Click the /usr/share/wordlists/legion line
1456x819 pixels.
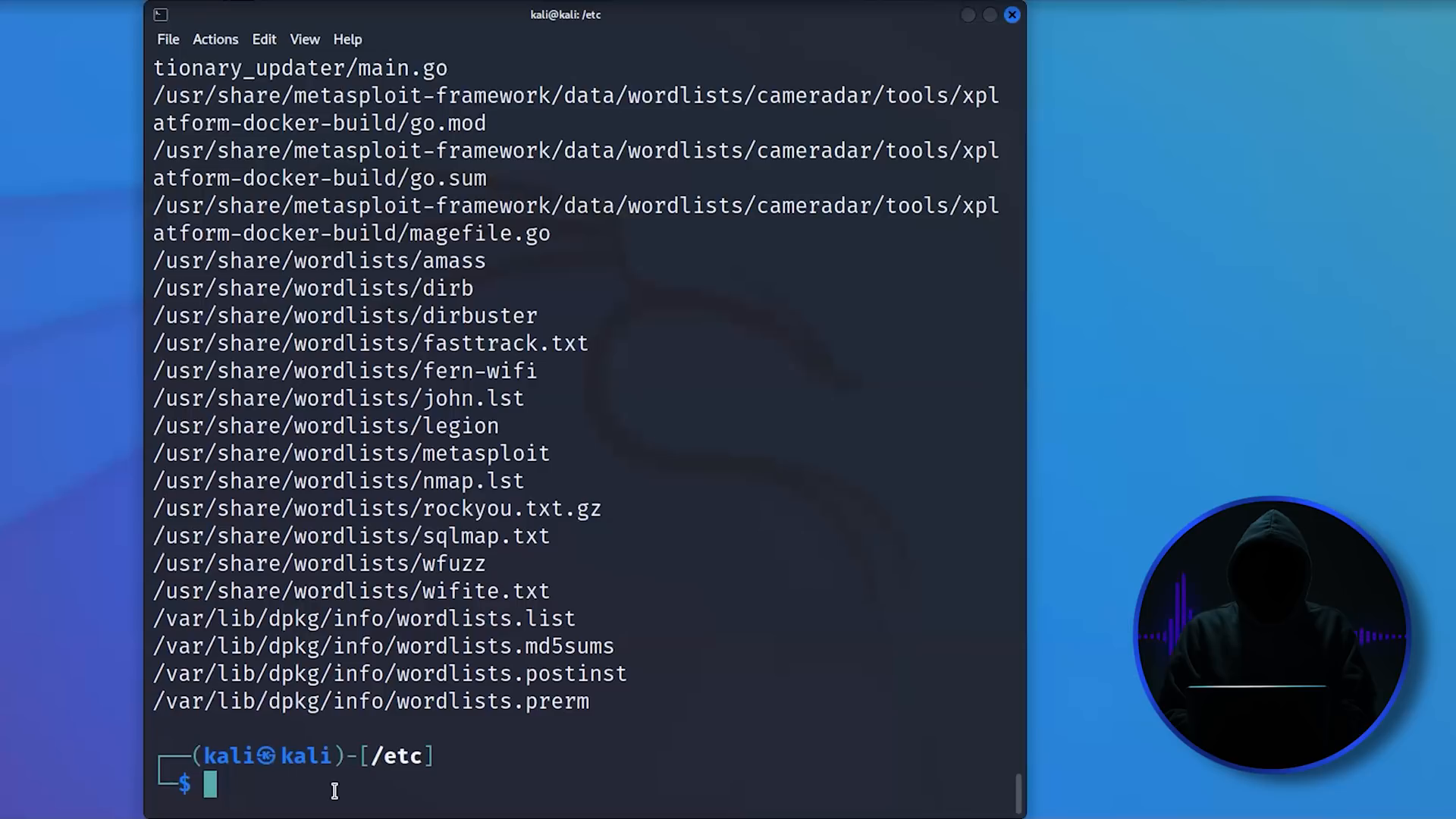[326, 426]
